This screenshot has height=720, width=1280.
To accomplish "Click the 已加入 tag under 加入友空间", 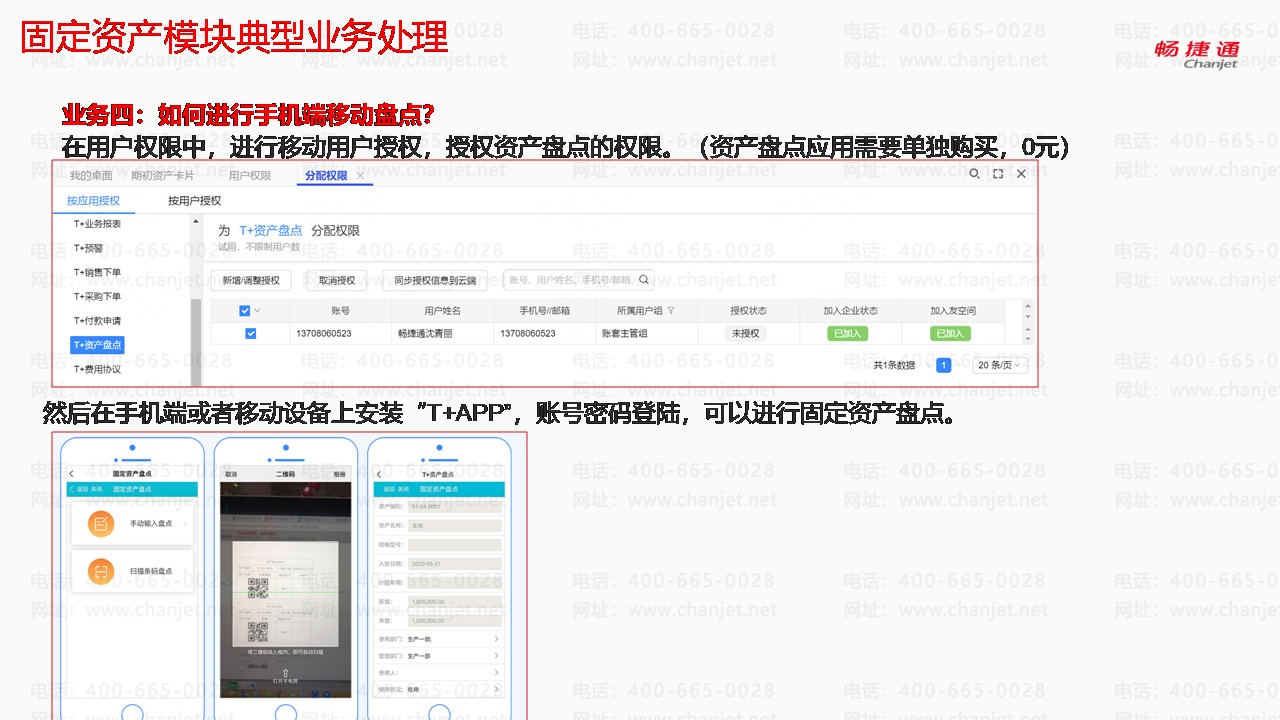I will (x=950, y=334).
